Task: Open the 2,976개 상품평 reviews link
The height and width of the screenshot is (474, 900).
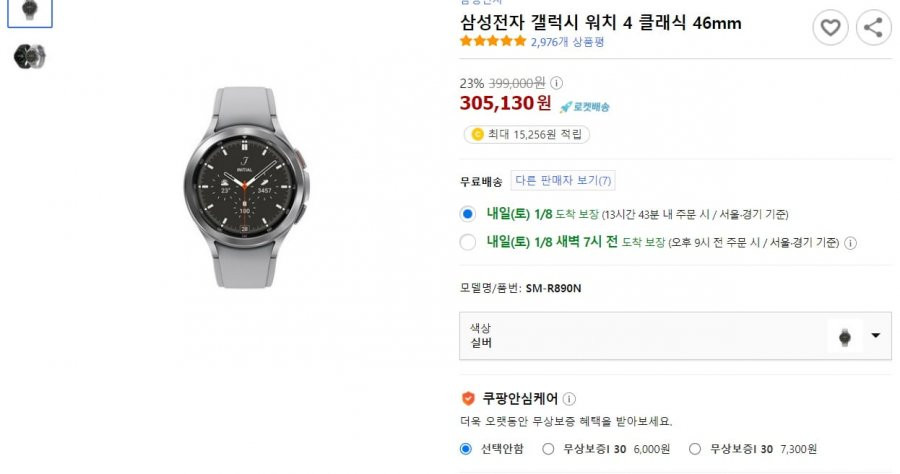Action: (x=567, y=42)
